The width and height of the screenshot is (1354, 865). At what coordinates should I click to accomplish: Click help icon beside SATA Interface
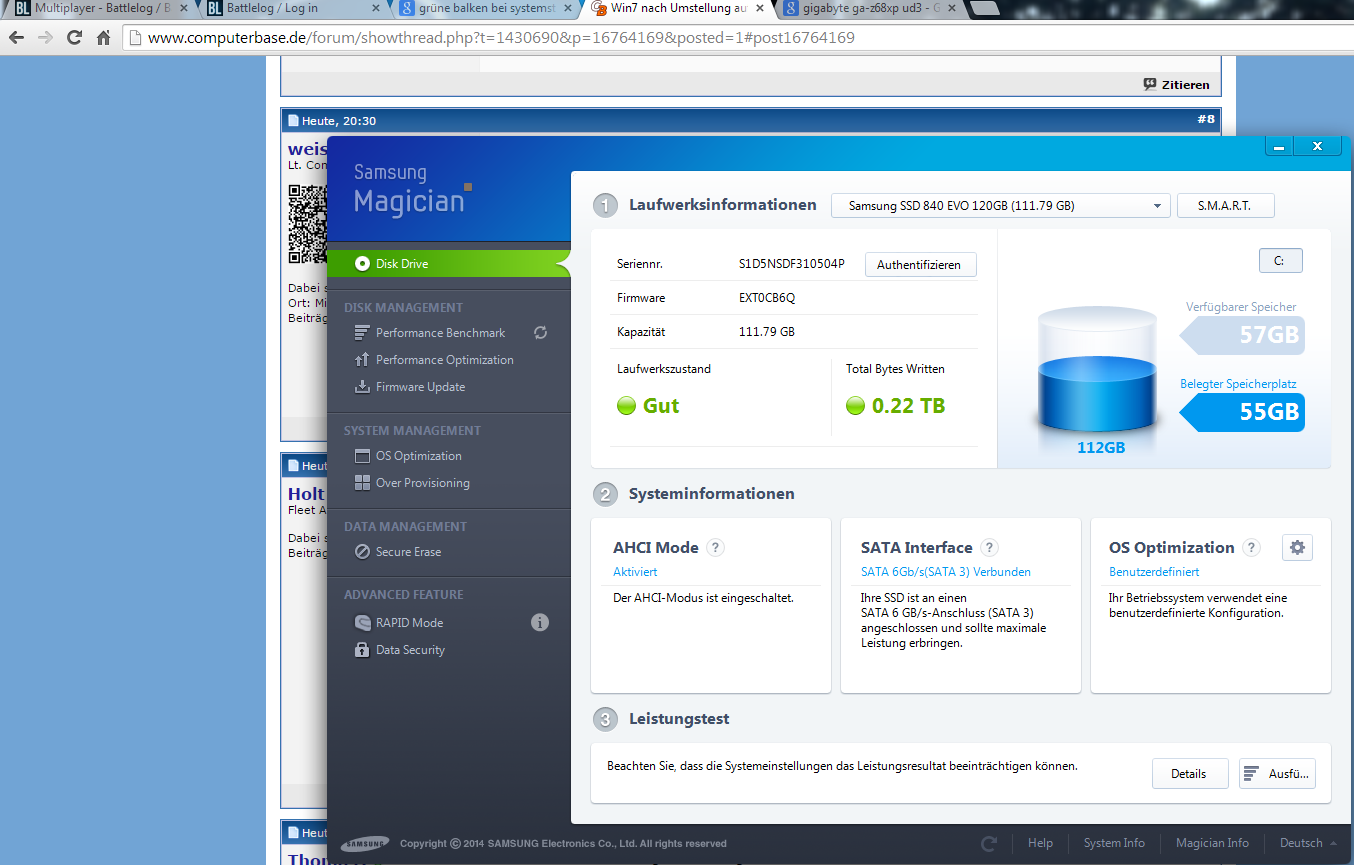coord(989,548)
